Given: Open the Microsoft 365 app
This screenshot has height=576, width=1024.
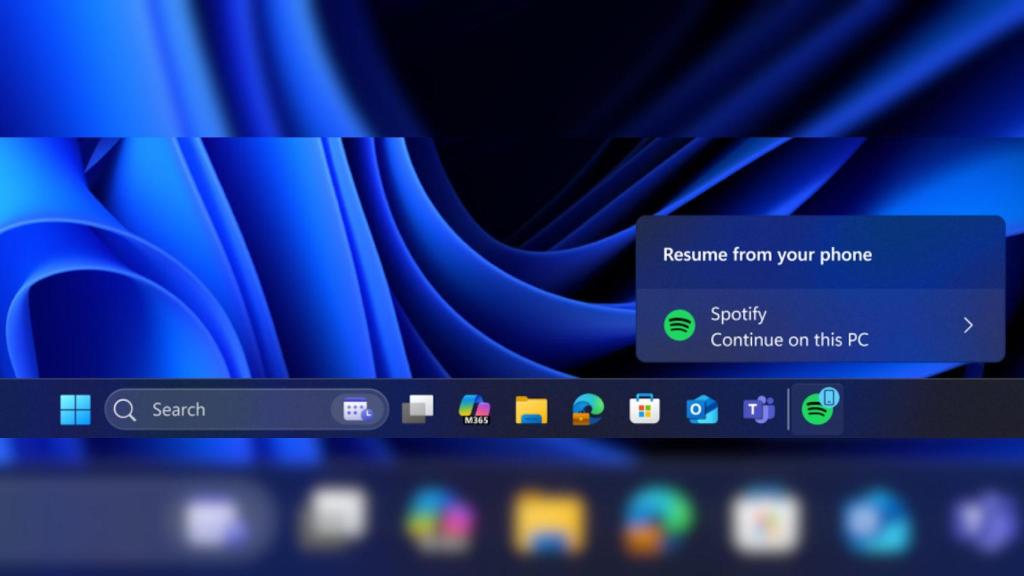Looking at the screenshot, I should pyautogui.click(x=474, y=409).
